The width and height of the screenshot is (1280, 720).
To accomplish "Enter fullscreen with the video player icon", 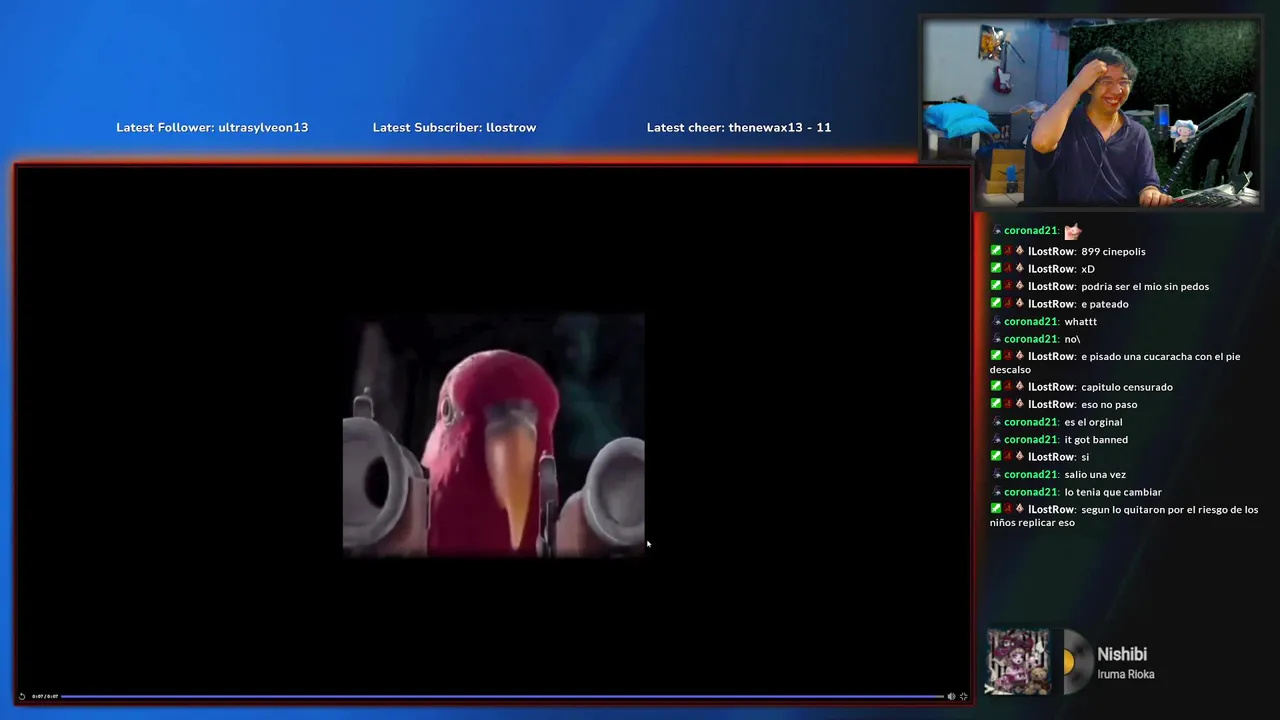I will 963,696.
